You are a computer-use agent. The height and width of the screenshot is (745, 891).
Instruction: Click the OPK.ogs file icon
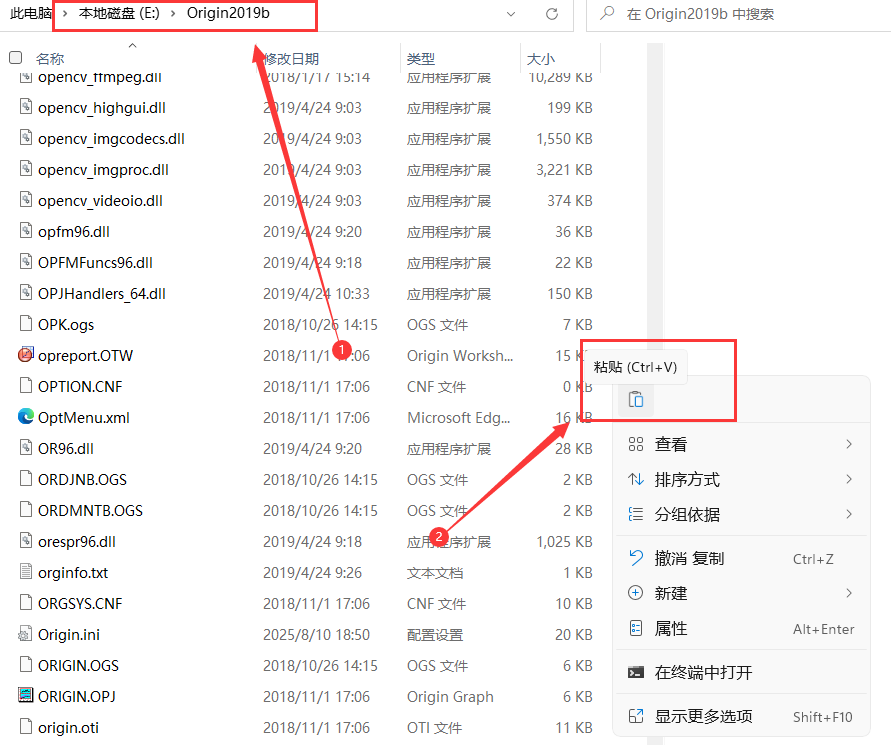tap(26, 323)
